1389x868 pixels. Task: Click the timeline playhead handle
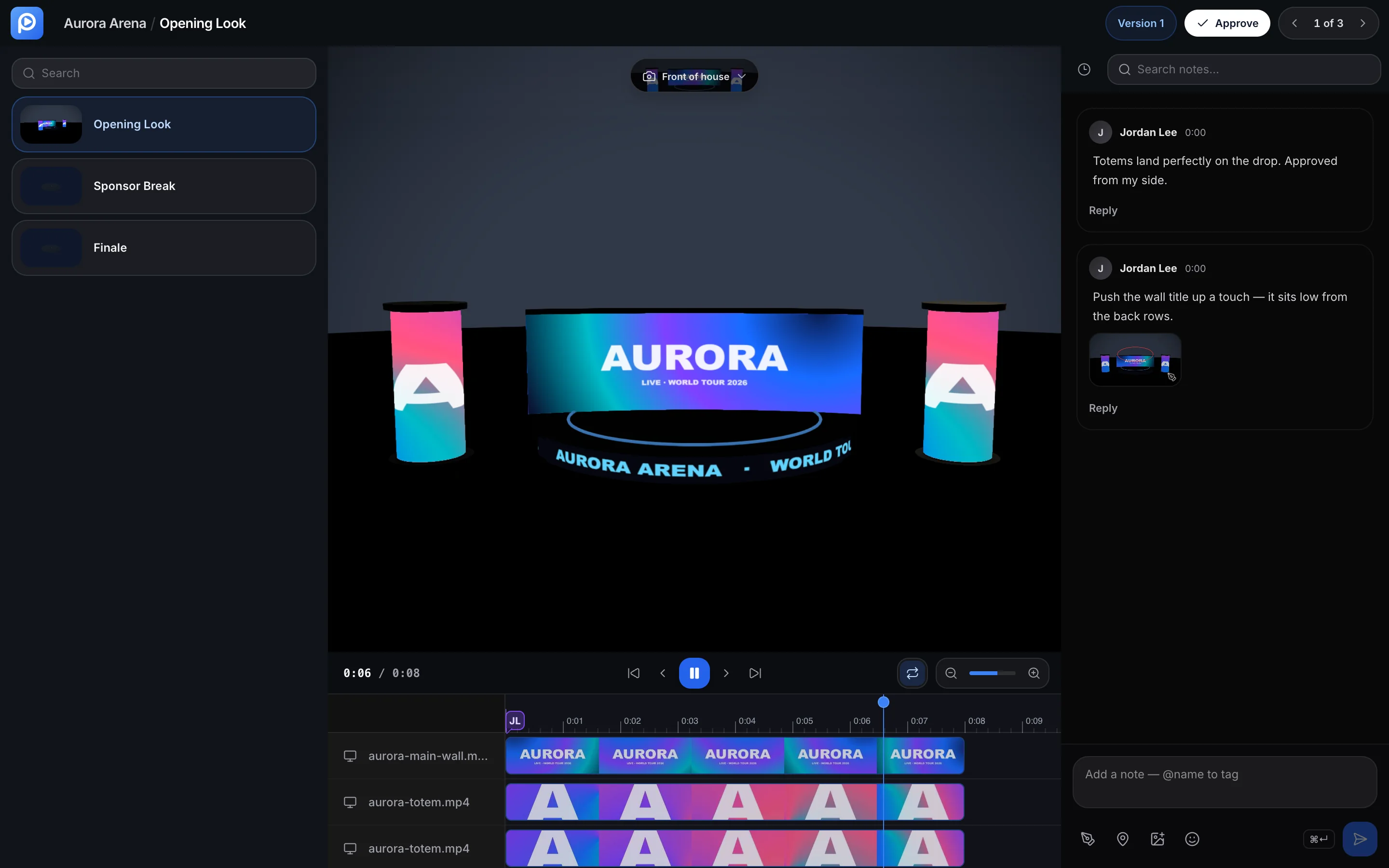click(884, 702)
